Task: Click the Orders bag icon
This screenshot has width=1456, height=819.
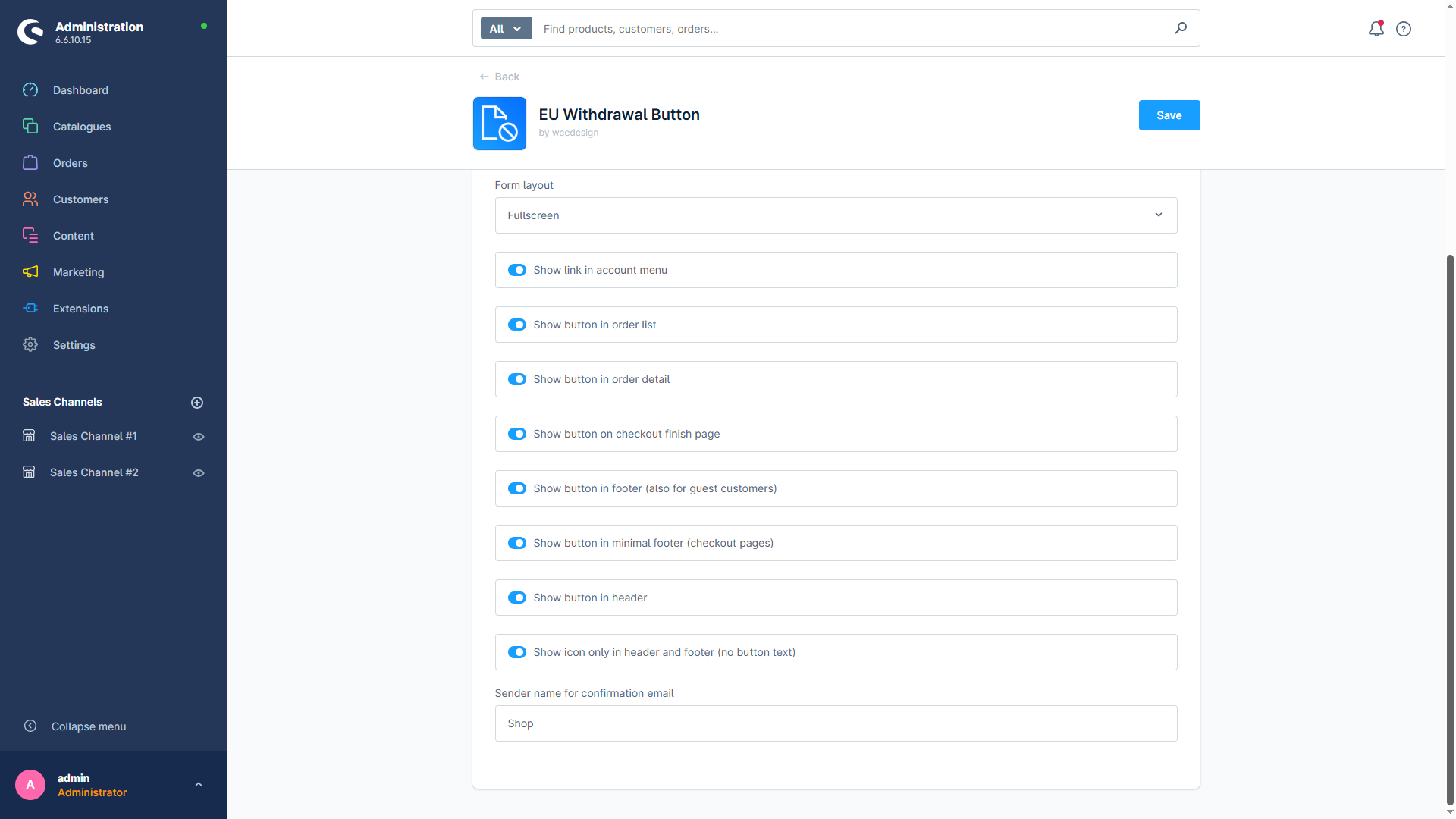Action: 30,163
